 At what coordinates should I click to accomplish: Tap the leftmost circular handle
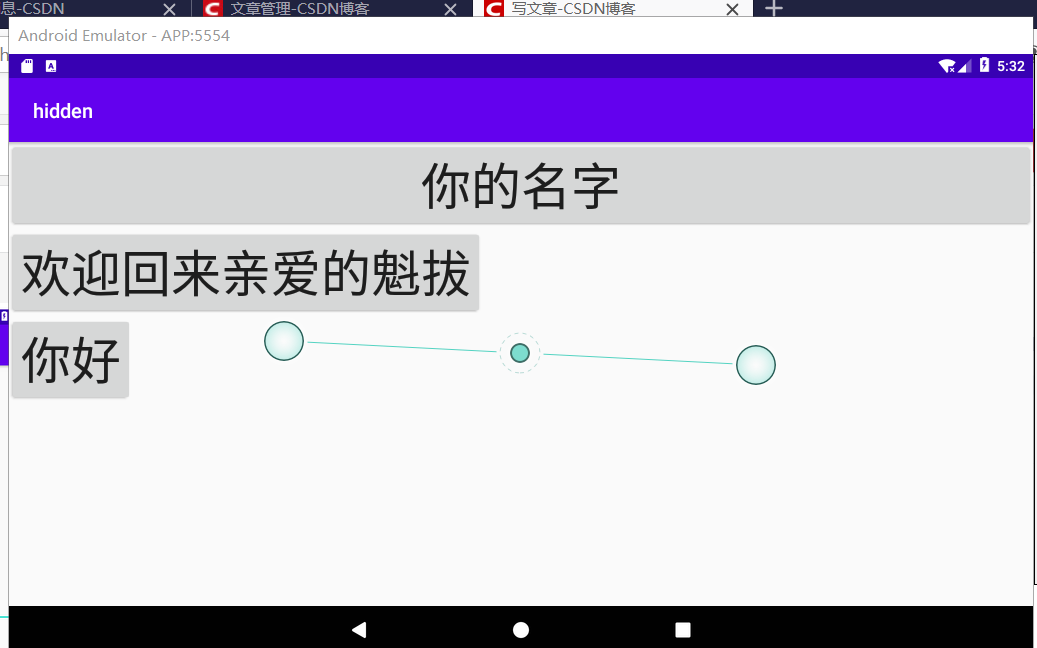coord(283,341)
